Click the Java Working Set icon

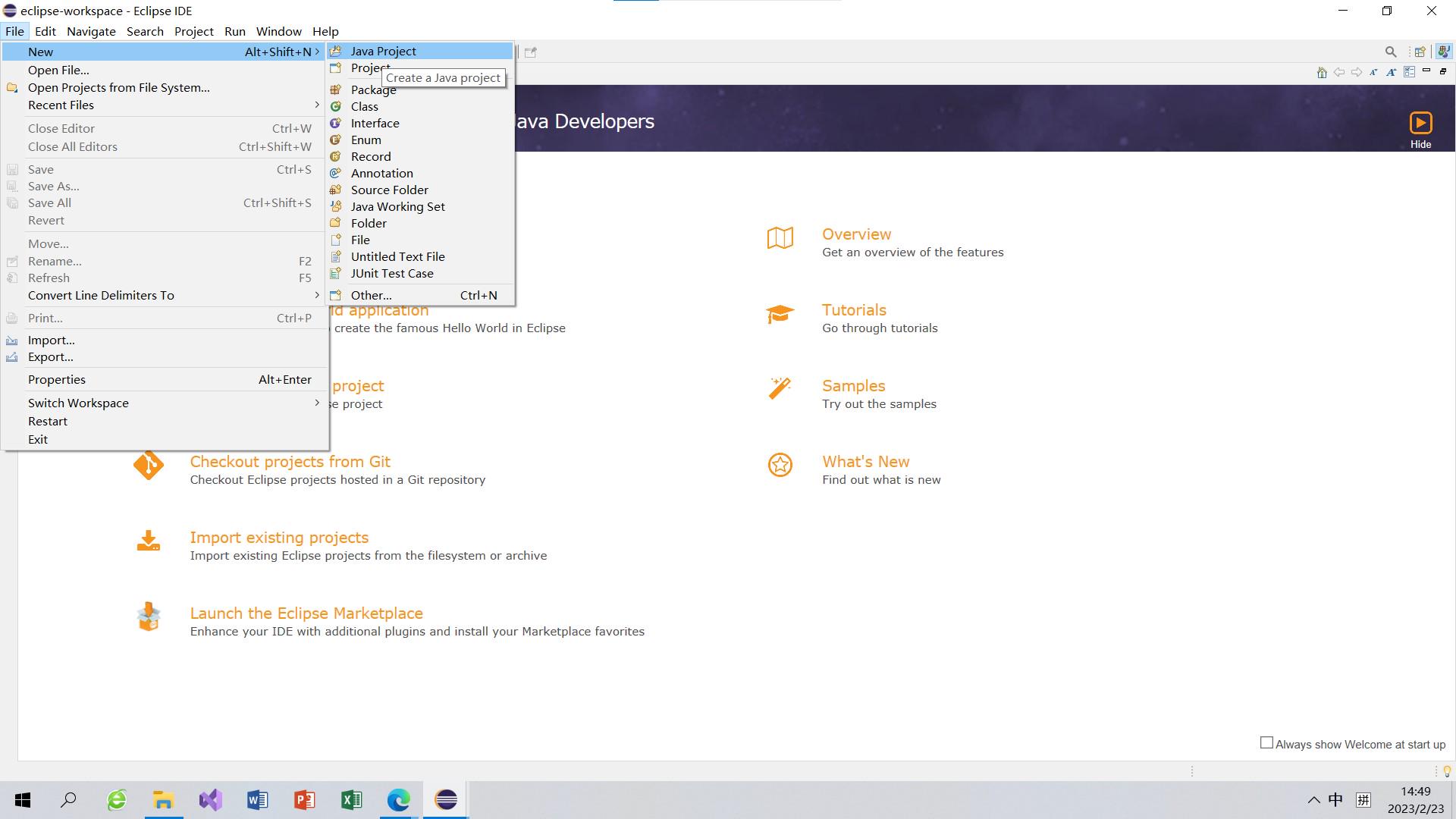pos(335,206)
